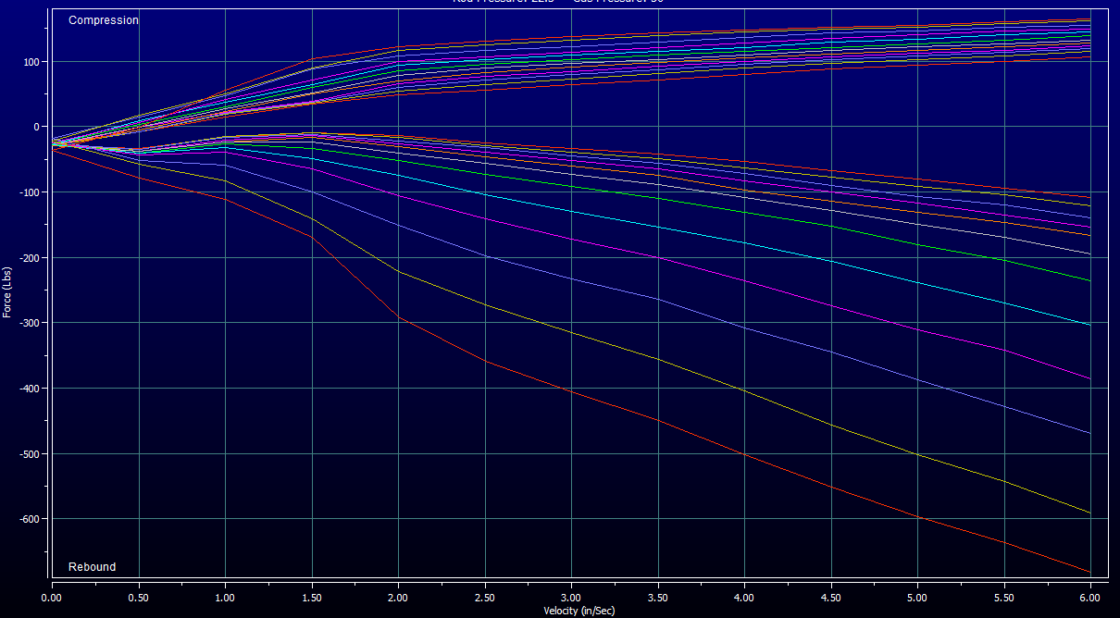
Task: Click the -400 force tick label
Action: (29, 389)
